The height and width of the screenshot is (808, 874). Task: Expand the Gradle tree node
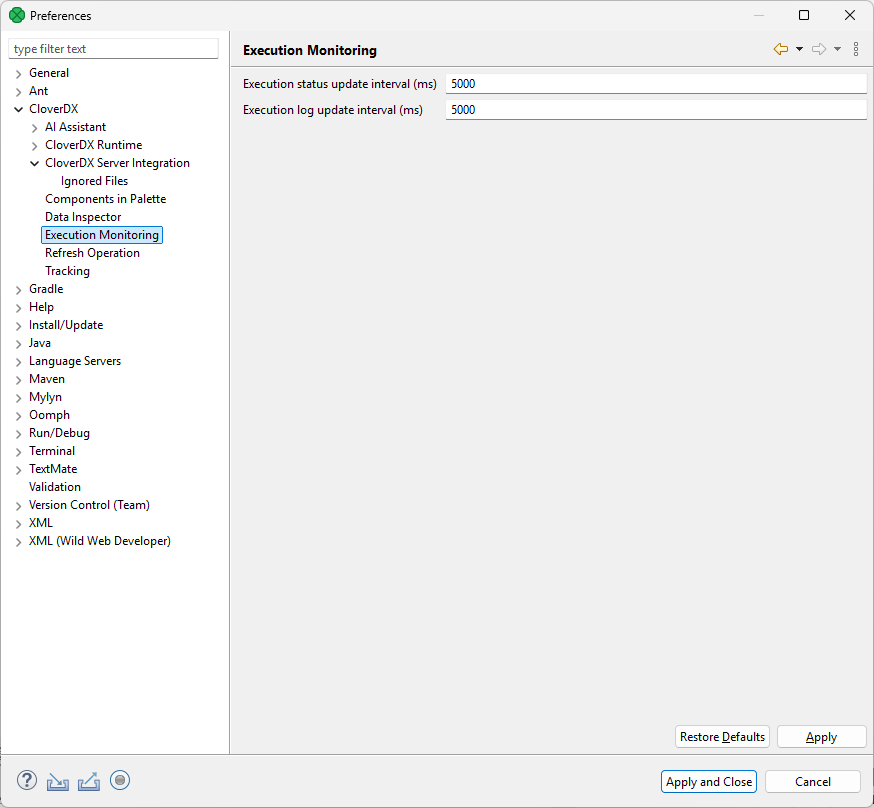[18, 290]
